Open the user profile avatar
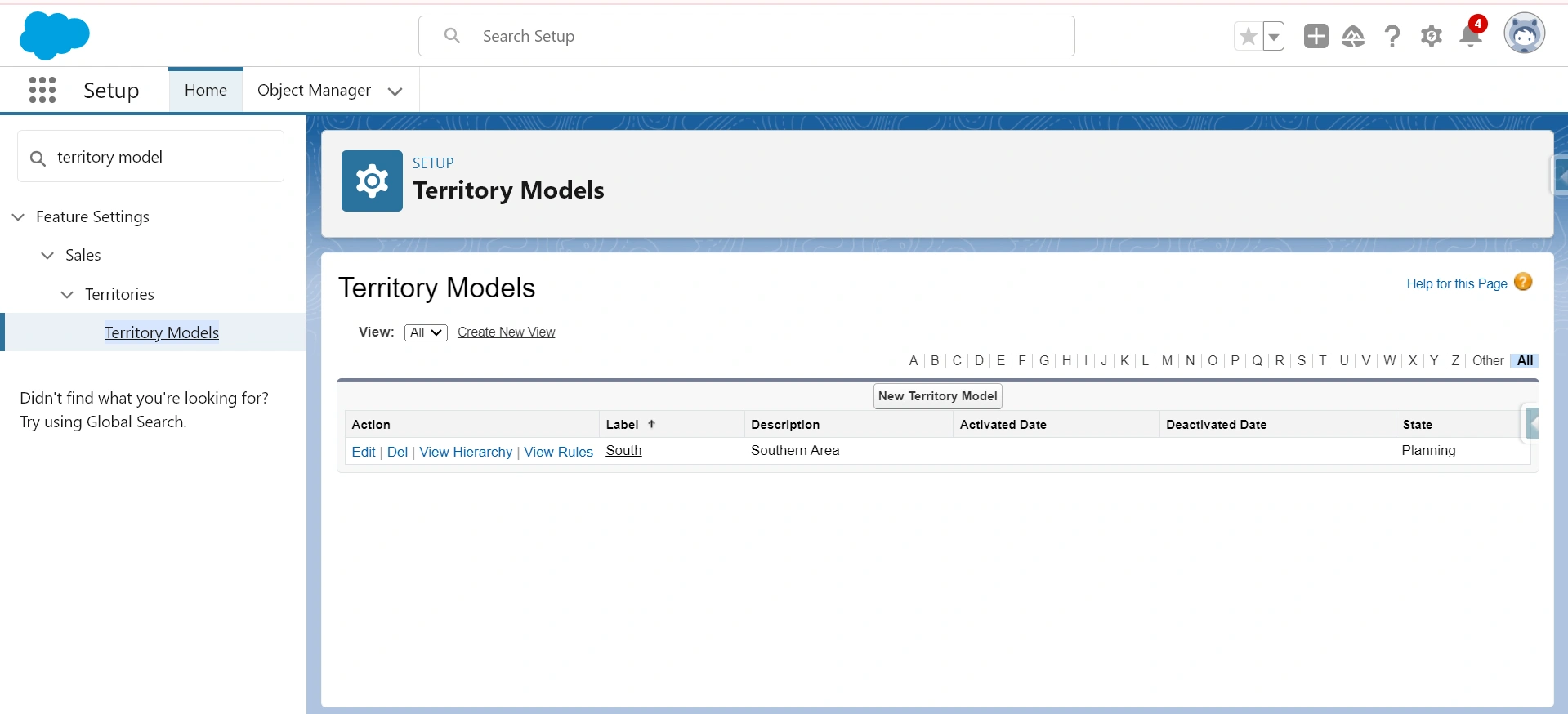The image size is (1568, 714). coord(1525,34)
